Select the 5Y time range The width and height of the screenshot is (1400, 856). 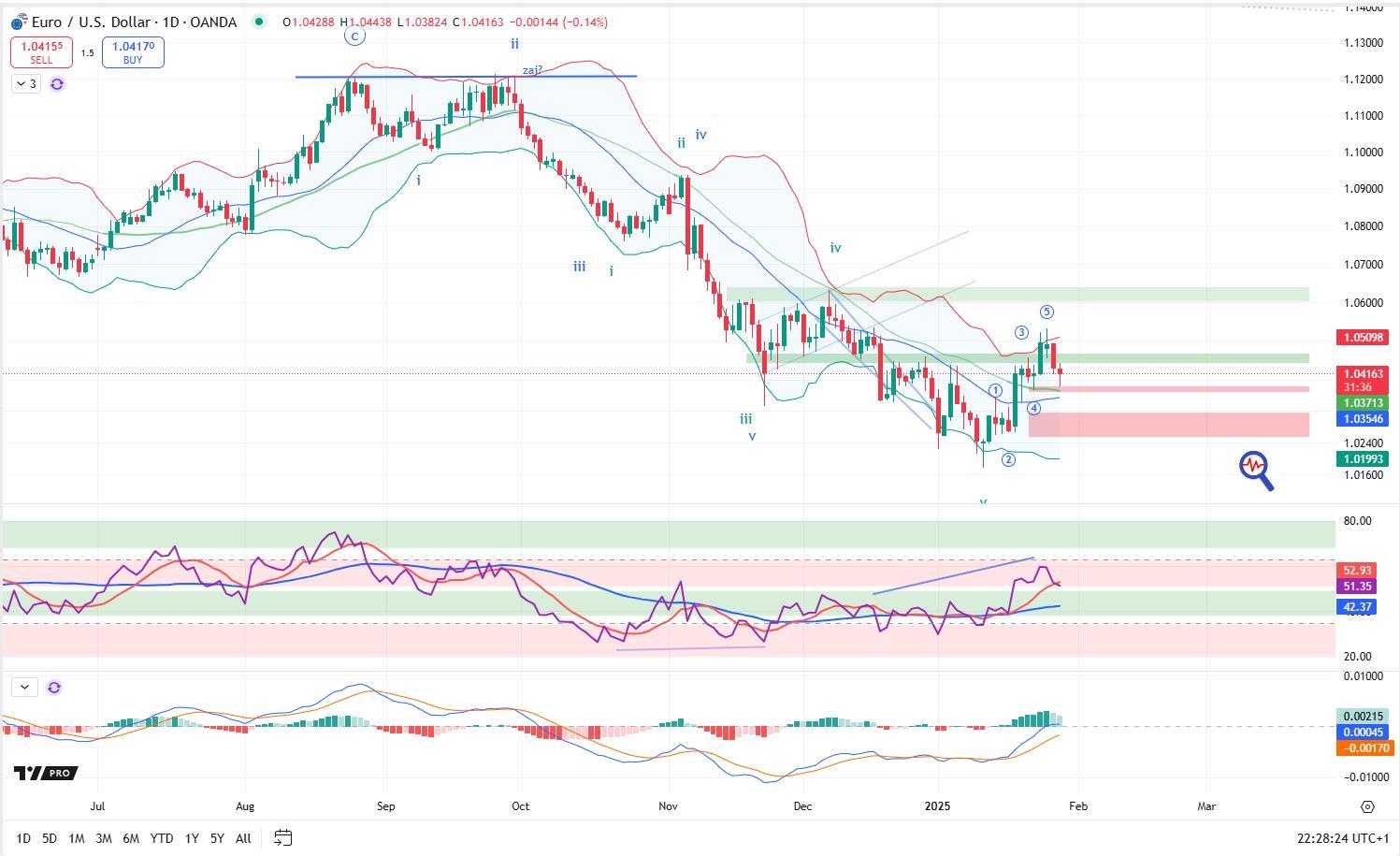click(217, 838)
